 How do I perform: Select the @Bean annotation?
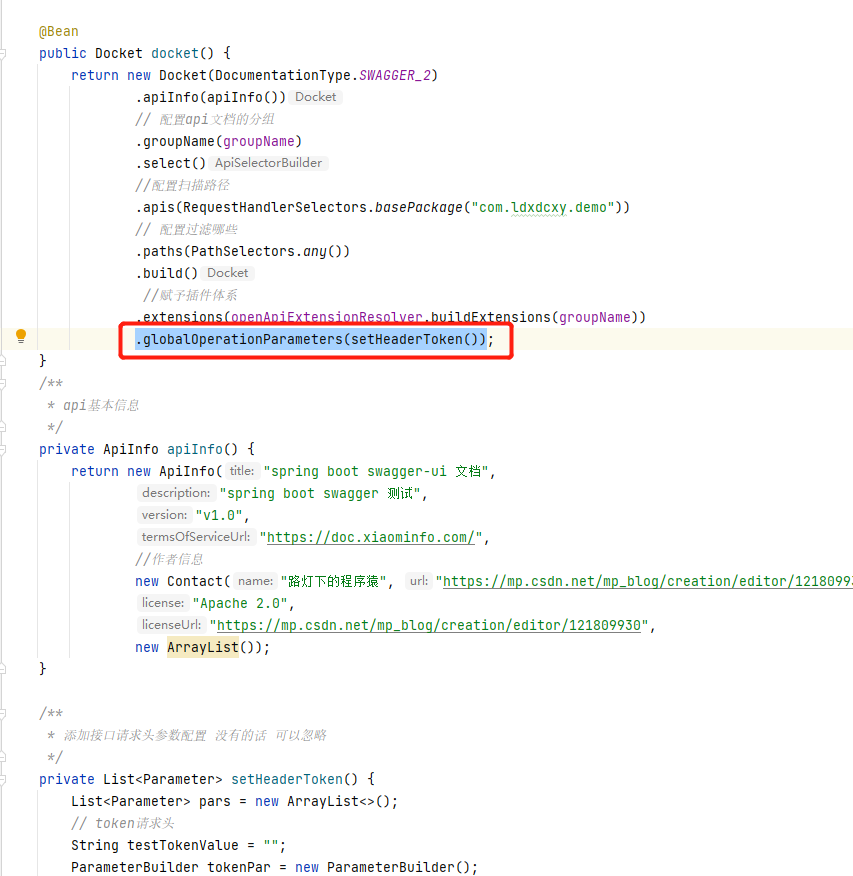tap(57, 30)
